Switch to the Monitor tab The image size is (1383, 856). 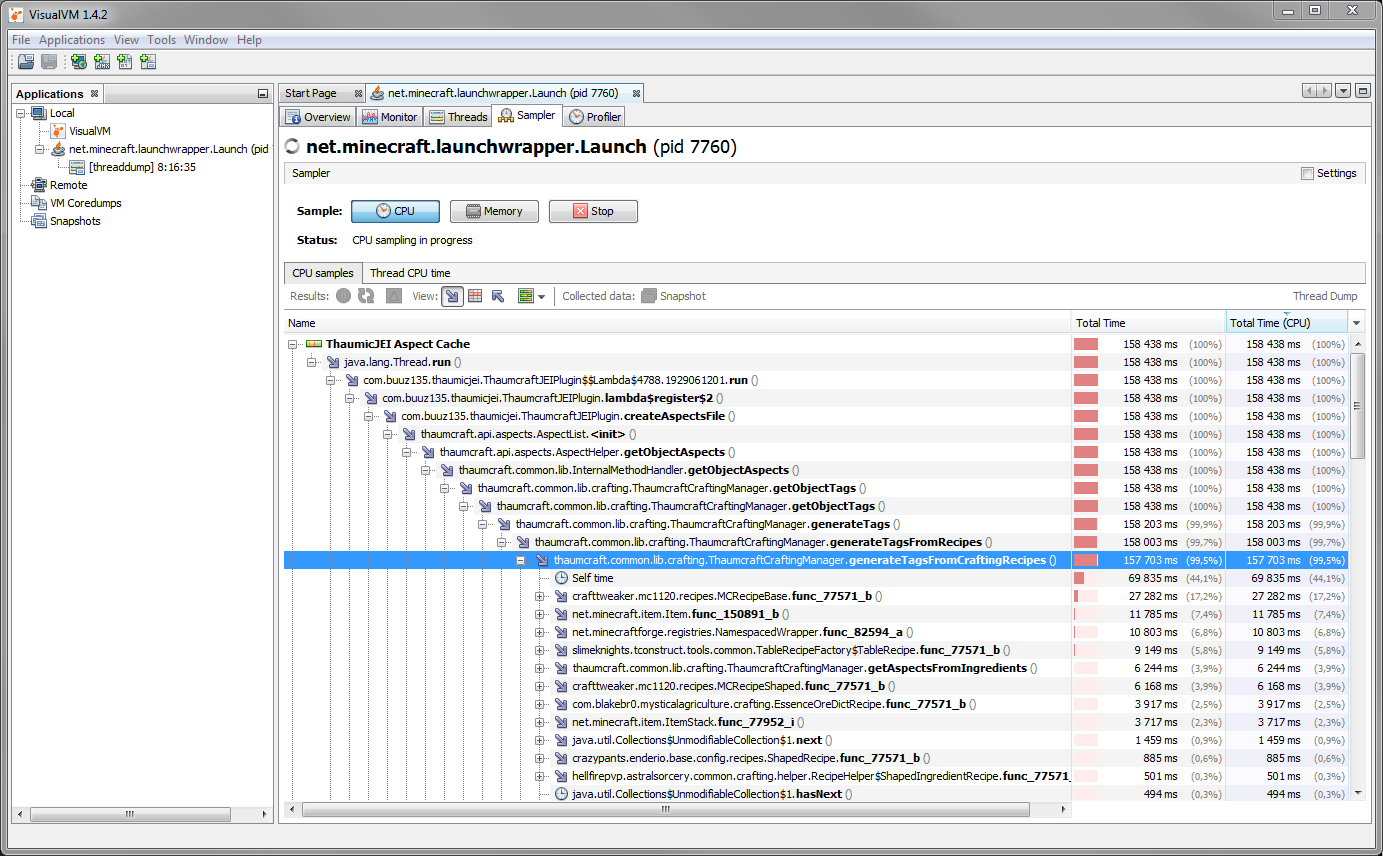pos(390,117)
